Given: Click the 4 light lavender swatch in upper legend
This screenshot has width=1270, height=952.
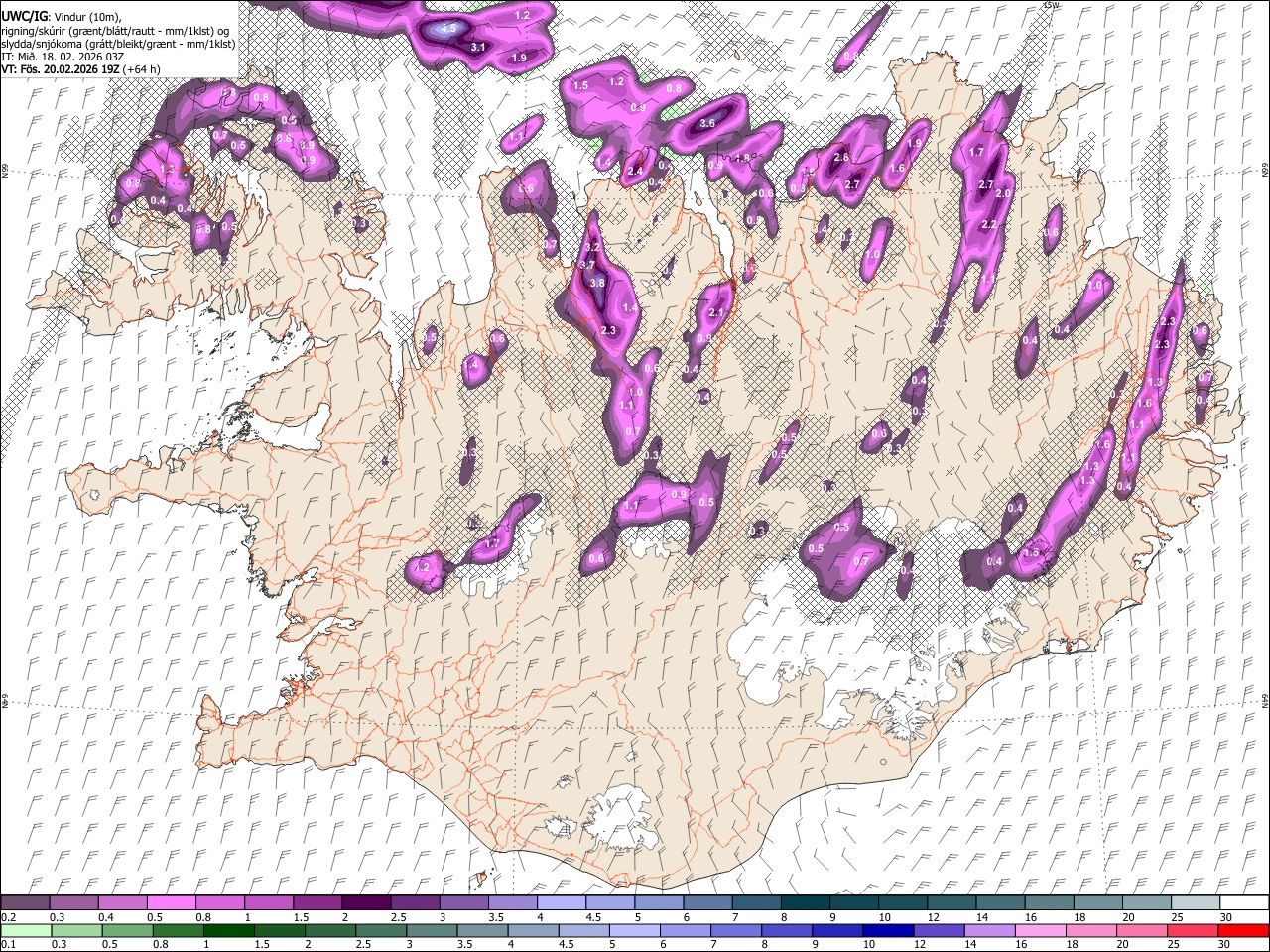Looking at the screenshot, I should tap(561, 902).
